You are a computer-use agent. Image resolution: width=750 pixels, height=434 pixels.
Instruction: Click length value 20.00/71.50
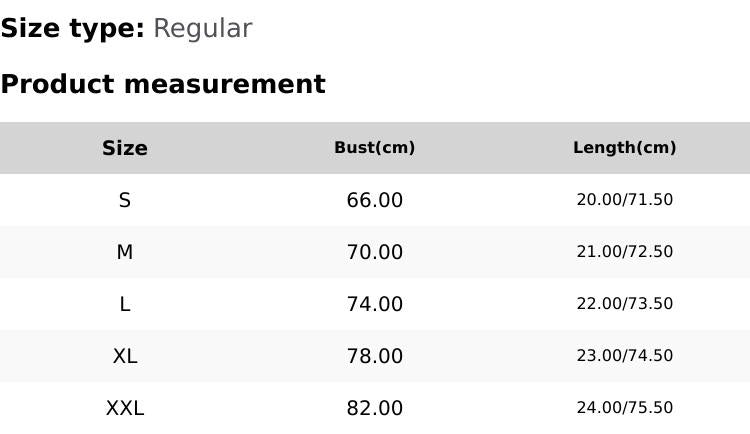pyautogui.click(x=625, y=200)
